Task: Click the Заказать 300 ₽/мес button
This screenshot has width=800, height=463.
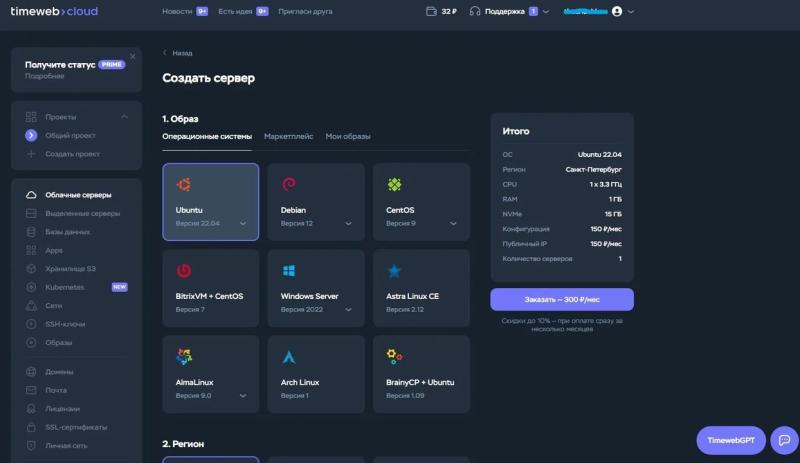Action: coord(562,300)
